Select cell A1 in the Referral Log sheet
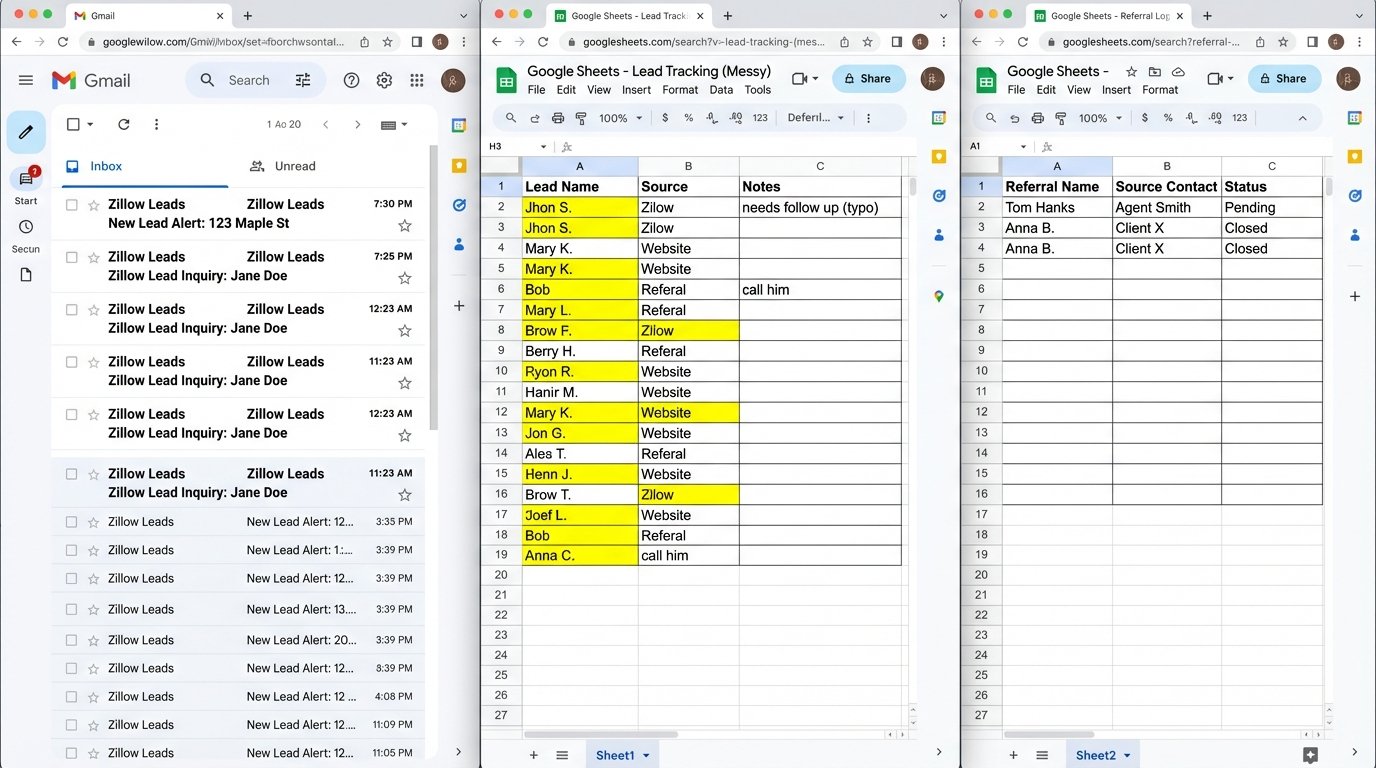The height and width of the screenshot is (768, 1376). tap(1057, 186)
